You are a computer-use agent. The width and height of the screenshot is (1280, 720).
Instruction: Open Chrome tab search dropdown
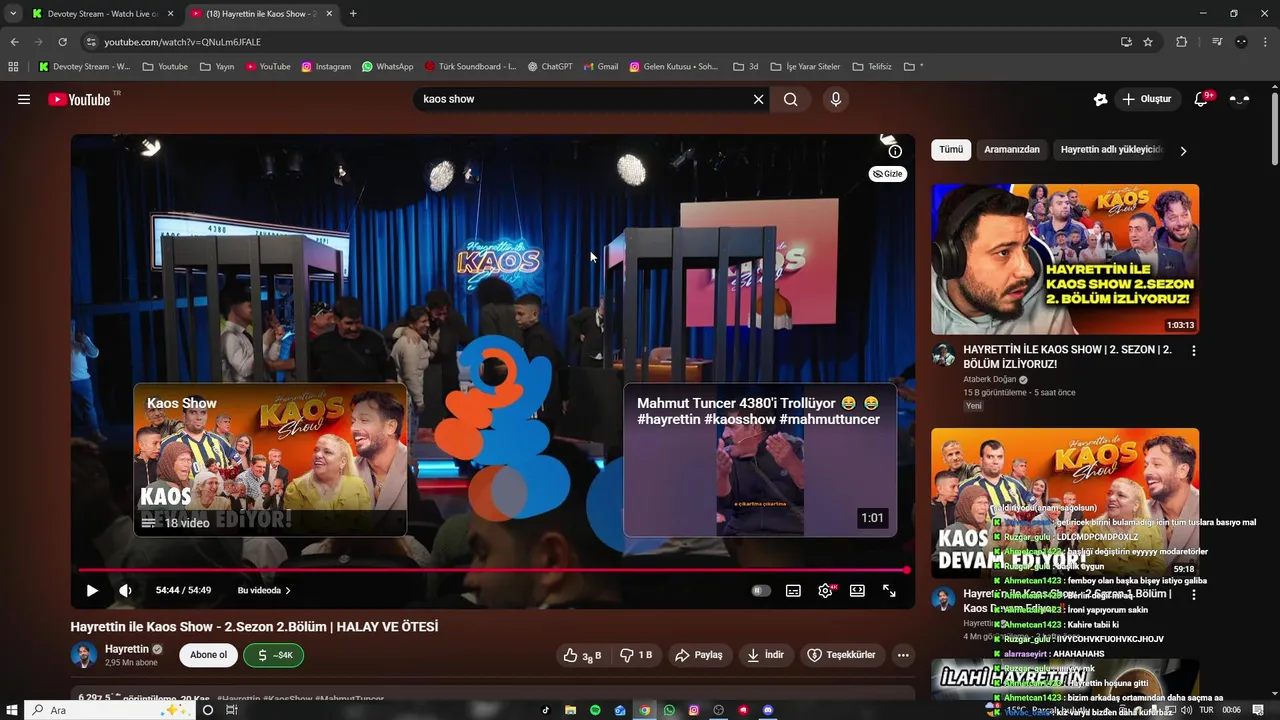(13, 14)
